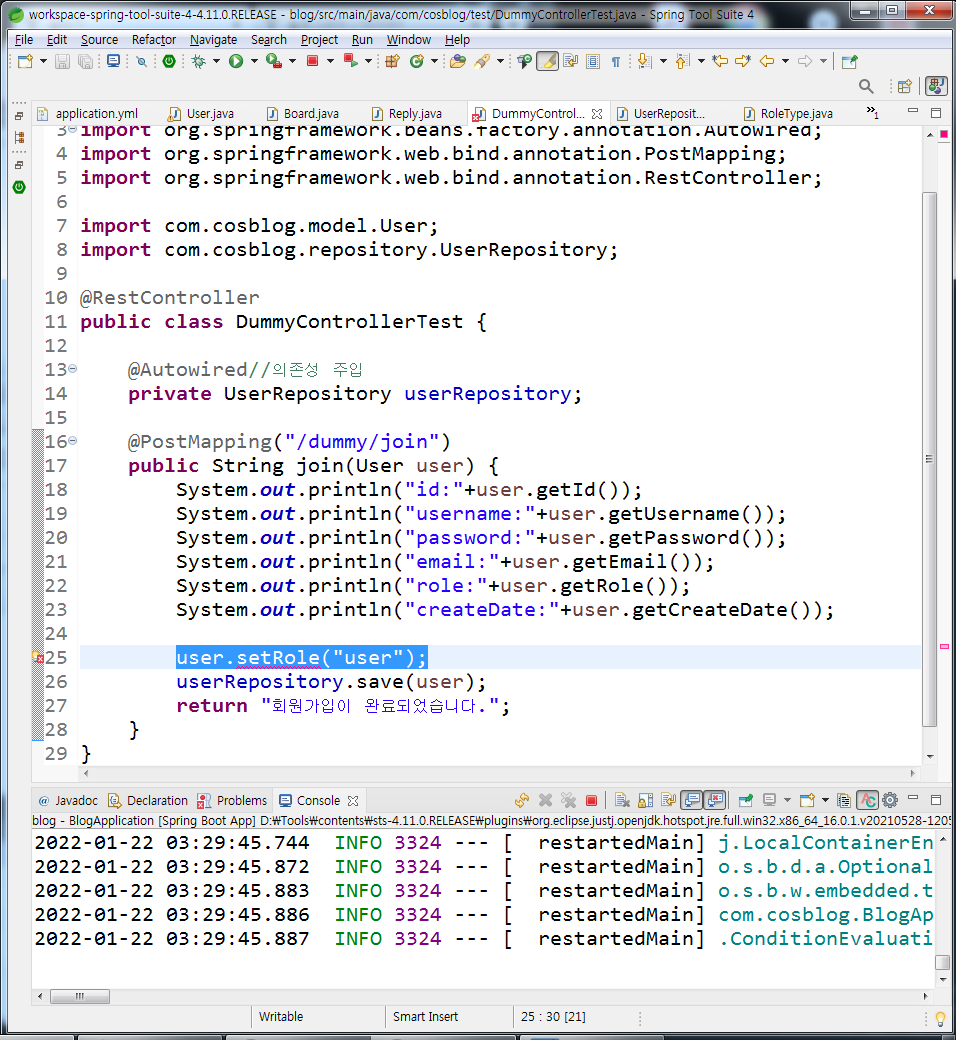The height and width of the screenshot is (1040, 956).
Task: Toggle console Word Wrap icon
Action: click(x=669, y=801)
